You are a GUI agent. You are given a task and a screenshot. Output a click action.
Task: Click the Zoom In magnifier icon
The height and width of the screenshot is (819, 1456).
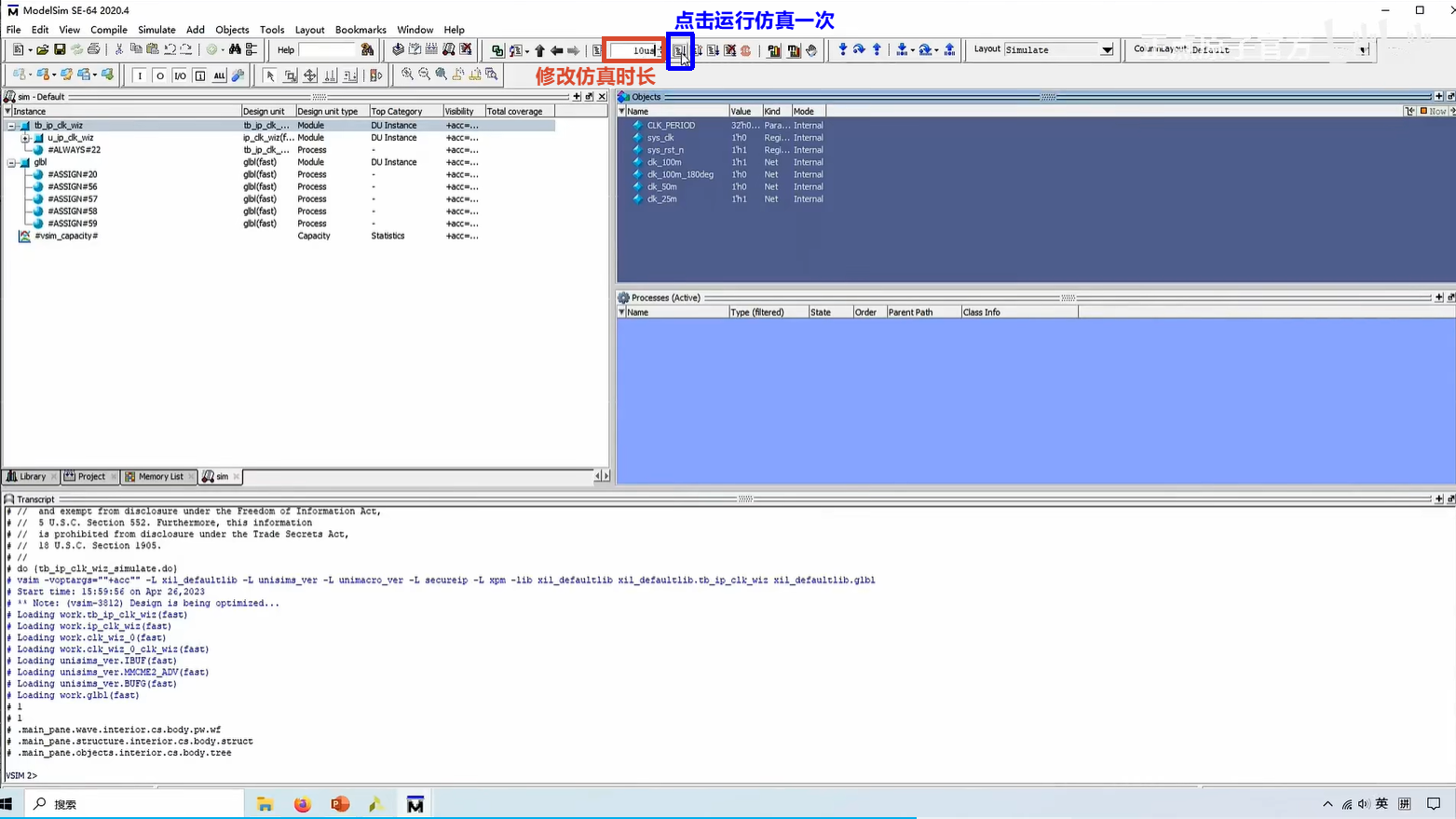pos(407,75)
